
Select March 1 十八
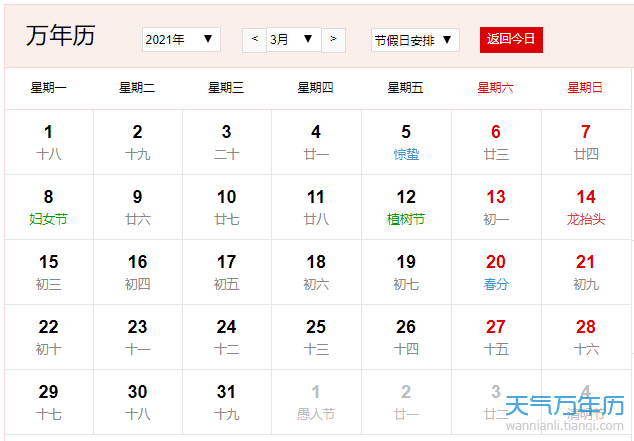pos(49,142)
